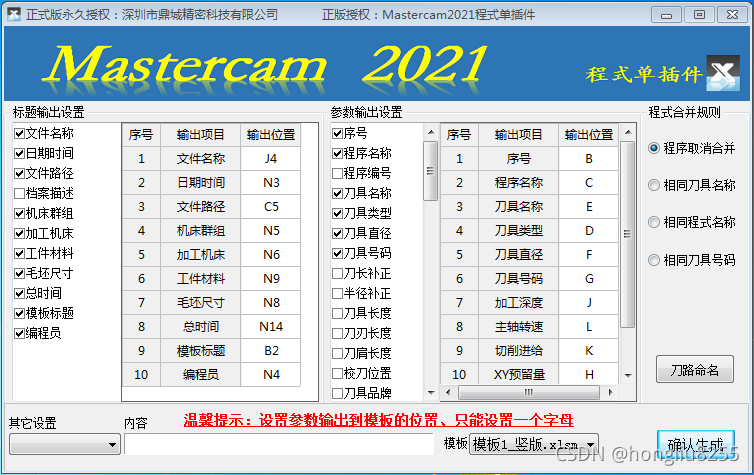Select 相同刀具名称 merge rule

coord(654,185)
